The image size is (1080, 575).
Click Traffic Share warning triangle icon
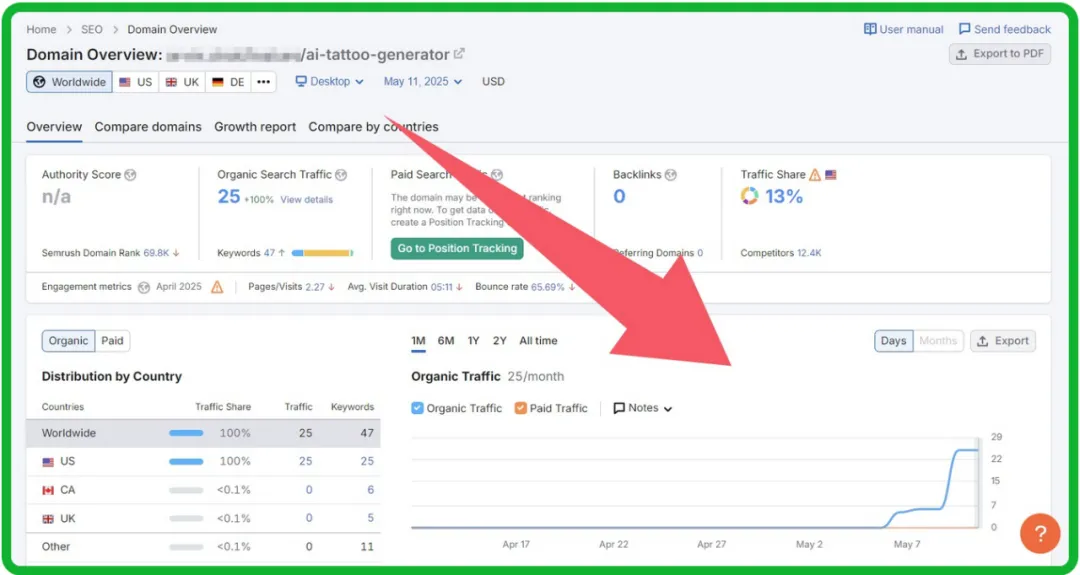pos(815,175)
